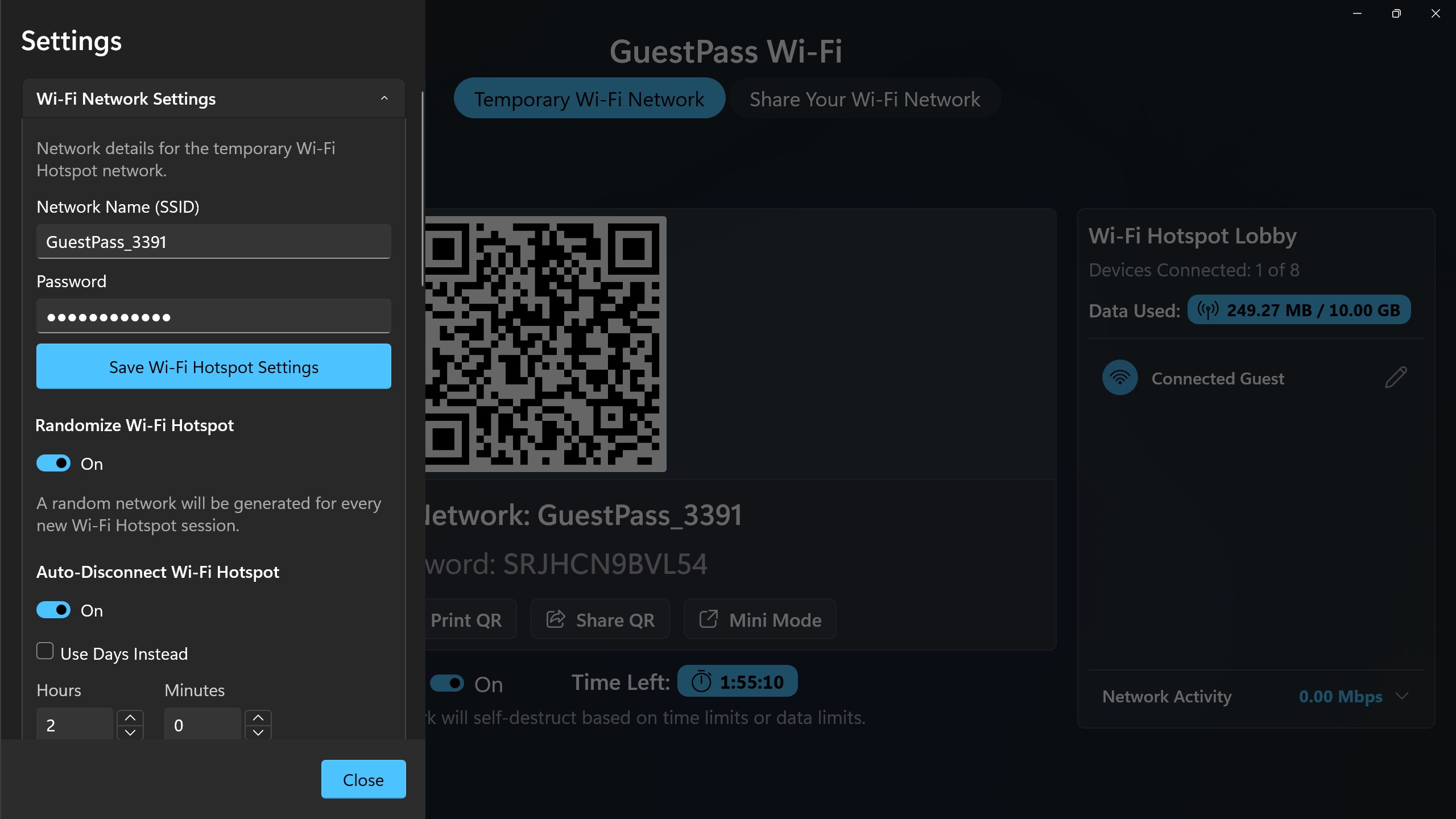This screenshot has height=819, width=1456.
Task: Toggle Randomize Wi-Fi Hotspot switch off
Action: point(53,463)
